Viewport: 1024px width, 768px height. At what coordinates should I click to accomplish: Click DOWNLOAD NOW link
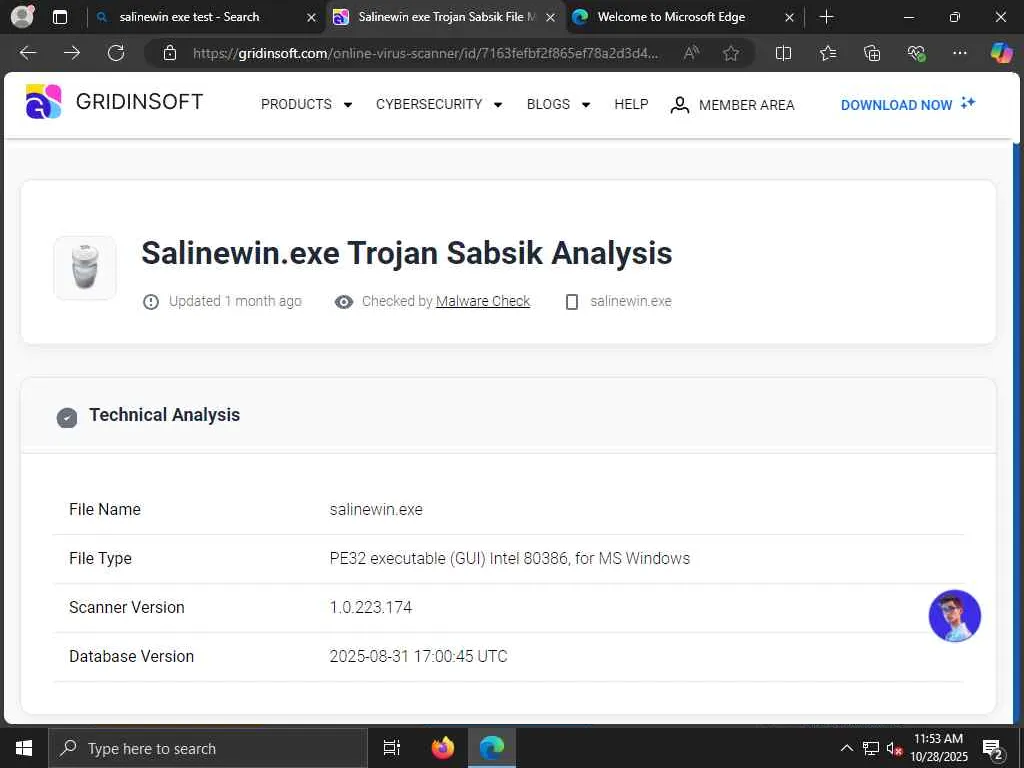click(x=908, y=104)
